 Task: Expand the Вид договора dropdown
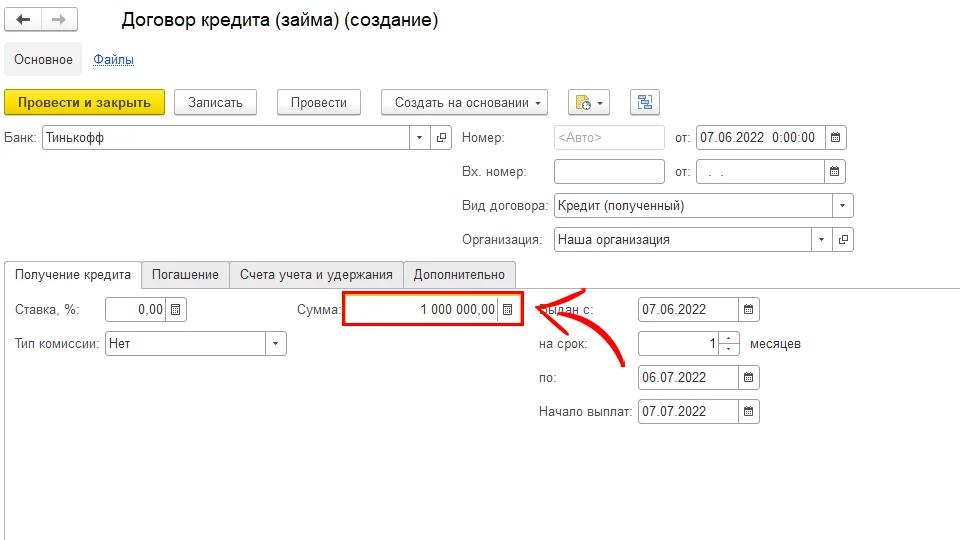point(843,206)
